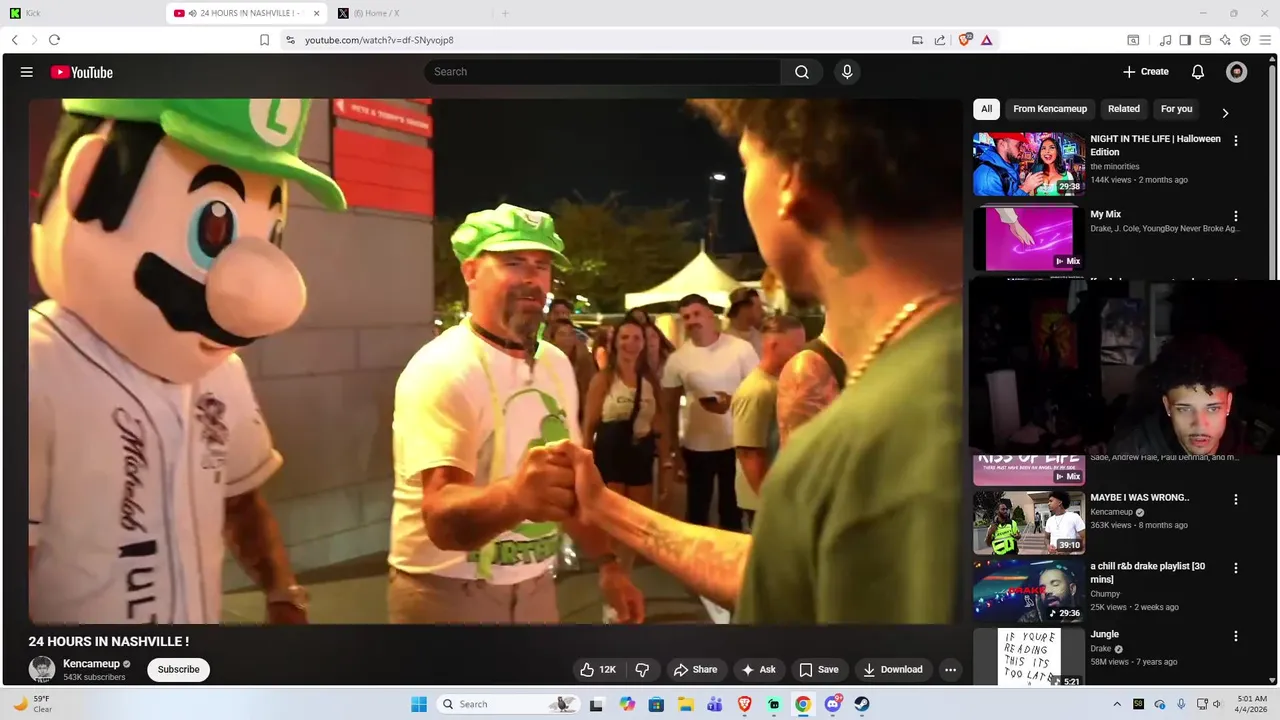The image size is (1280, 720).
Task: Open the Jungle by Drake thumbnail
Action: pyautogui.click(x=1029, y=656)
